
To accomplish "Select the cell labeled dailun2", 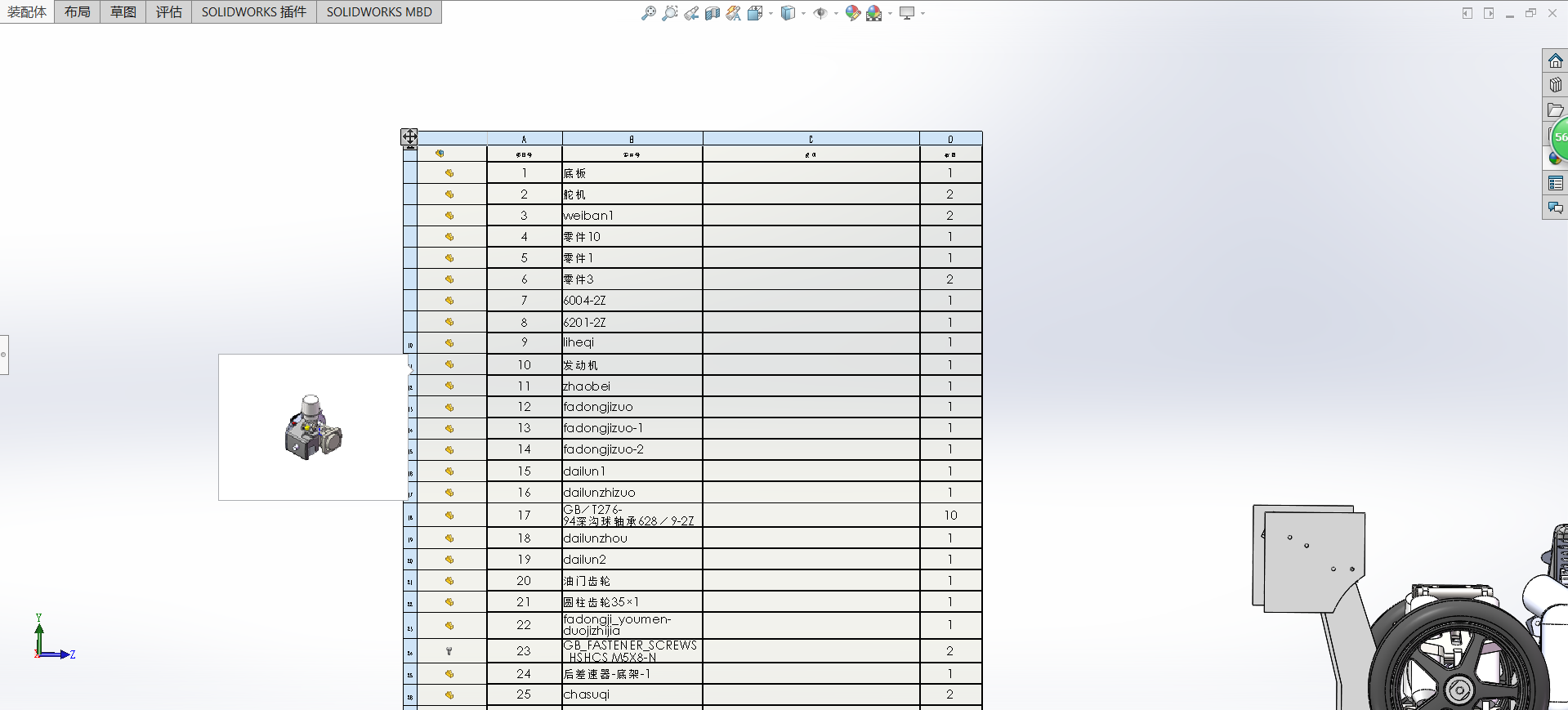I will 632,560.
